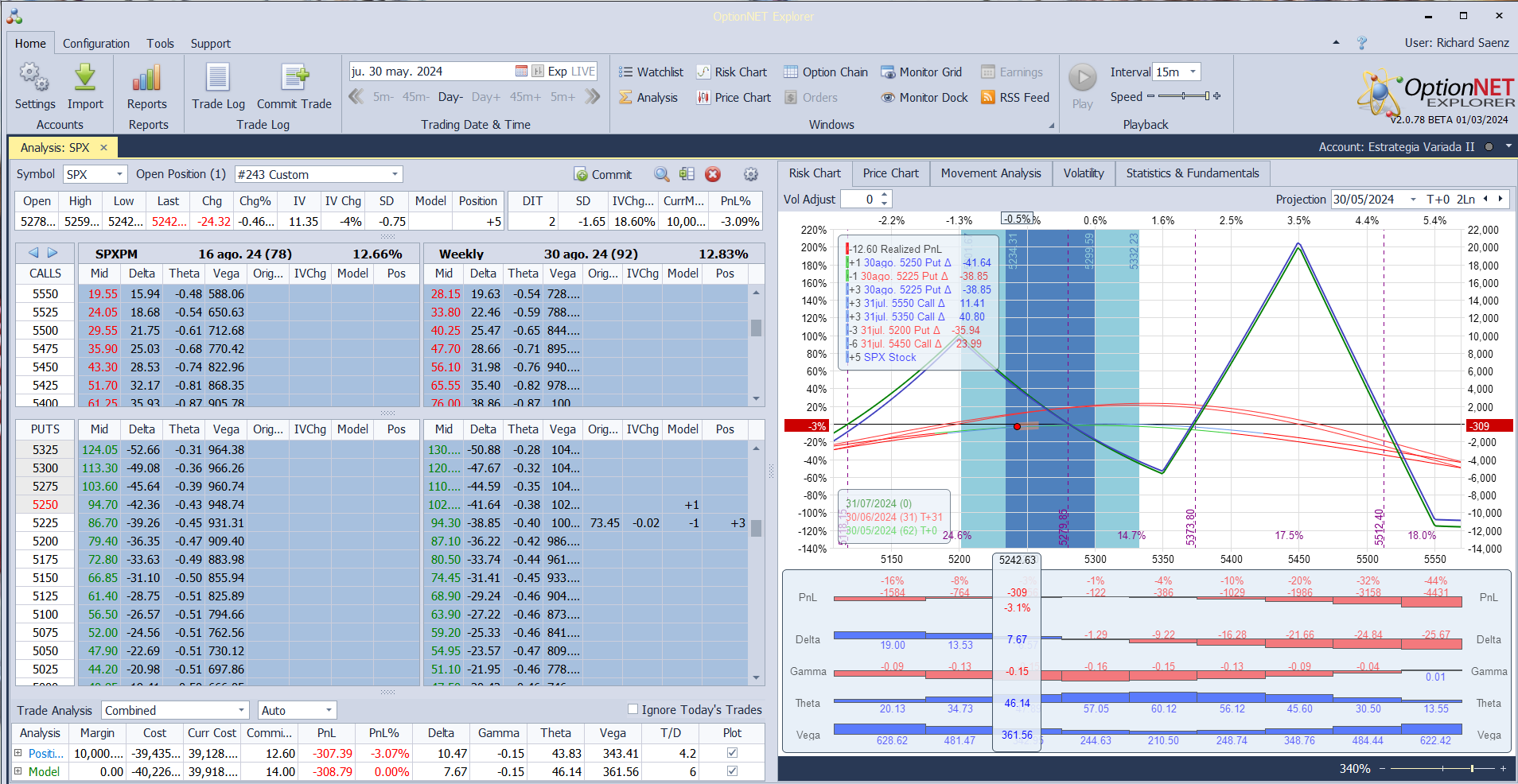Image resolution: width=1518 pixels, height=784 pixels.
Task: Expand the Position analysis row
Action: [x=18, y=752]
